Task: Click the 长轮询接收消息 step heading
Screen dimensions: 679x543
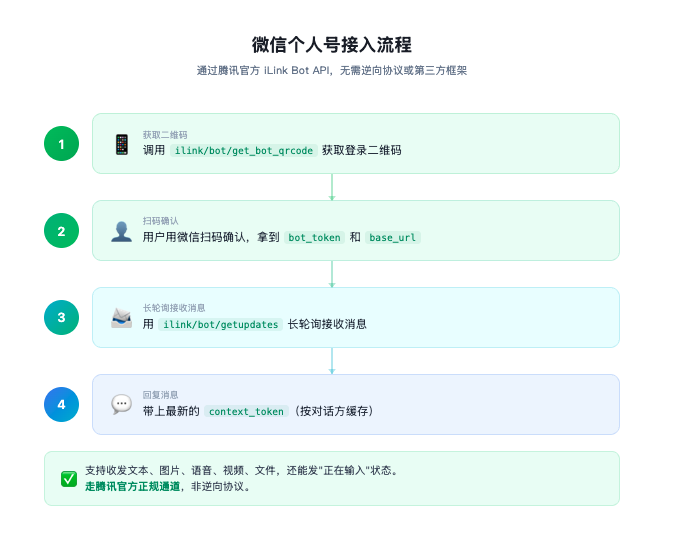Action: pos(174,308)
